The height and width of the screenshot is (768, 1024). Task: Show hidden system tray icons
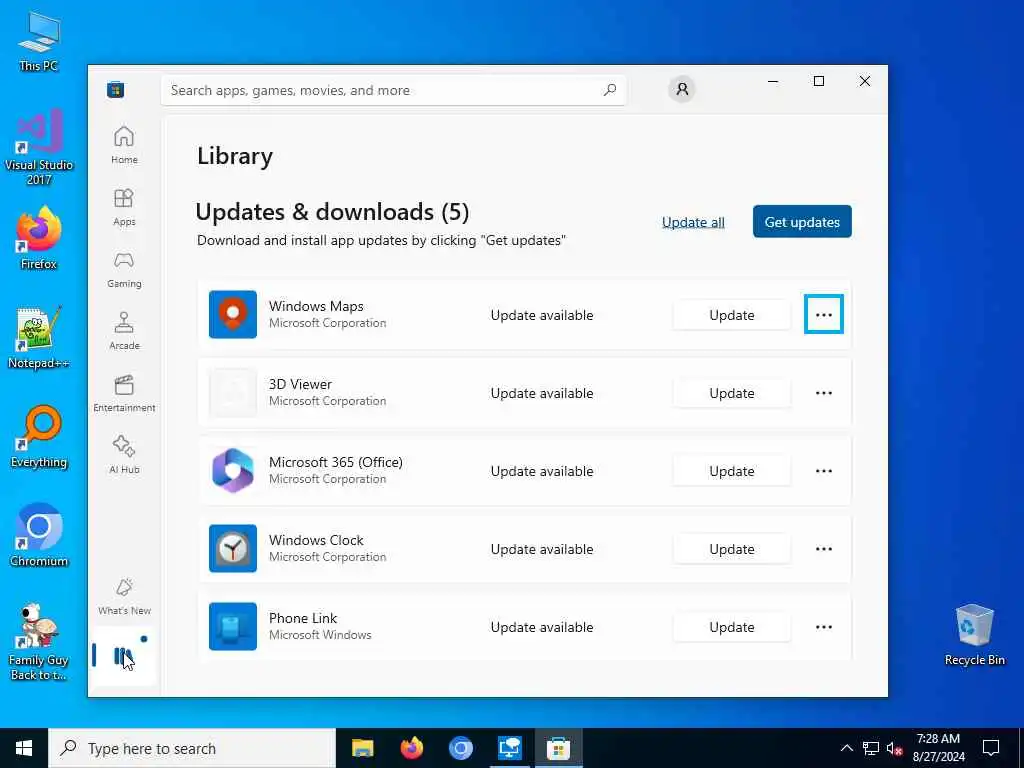[x=846, y=748]
